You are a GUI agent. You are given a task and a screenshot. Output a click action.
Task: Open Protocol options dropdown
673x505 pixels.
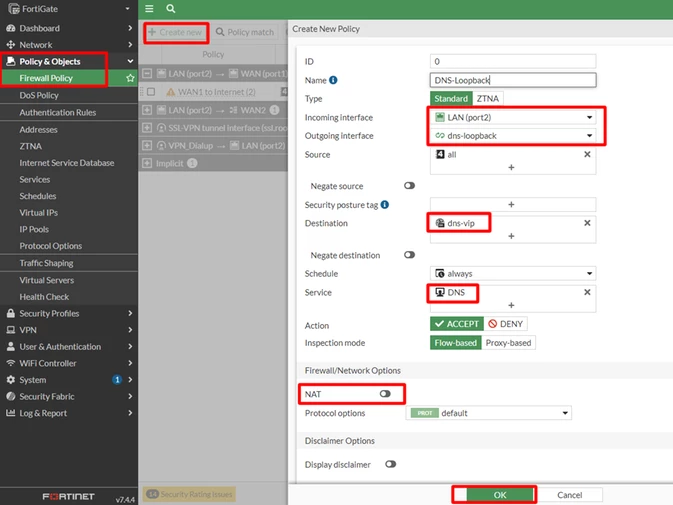click(488, 413)
